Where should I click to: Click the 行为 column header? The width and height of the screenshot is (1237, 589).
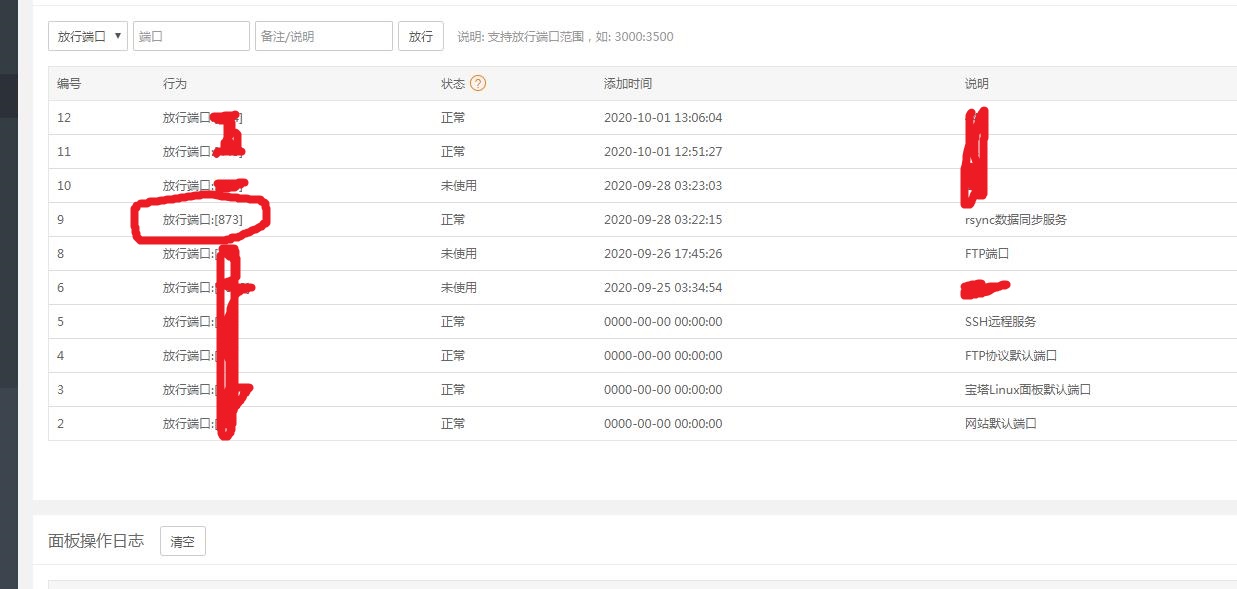[x=175, y=83]
